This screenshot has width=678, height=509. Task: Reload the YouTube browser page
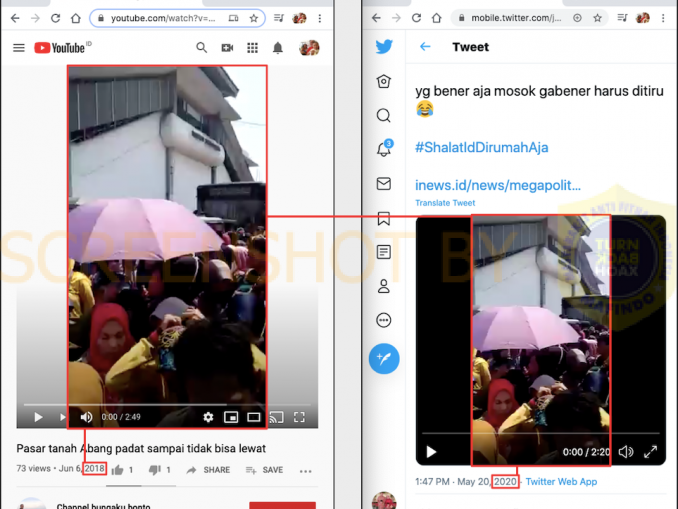click(x=55, y=18)
